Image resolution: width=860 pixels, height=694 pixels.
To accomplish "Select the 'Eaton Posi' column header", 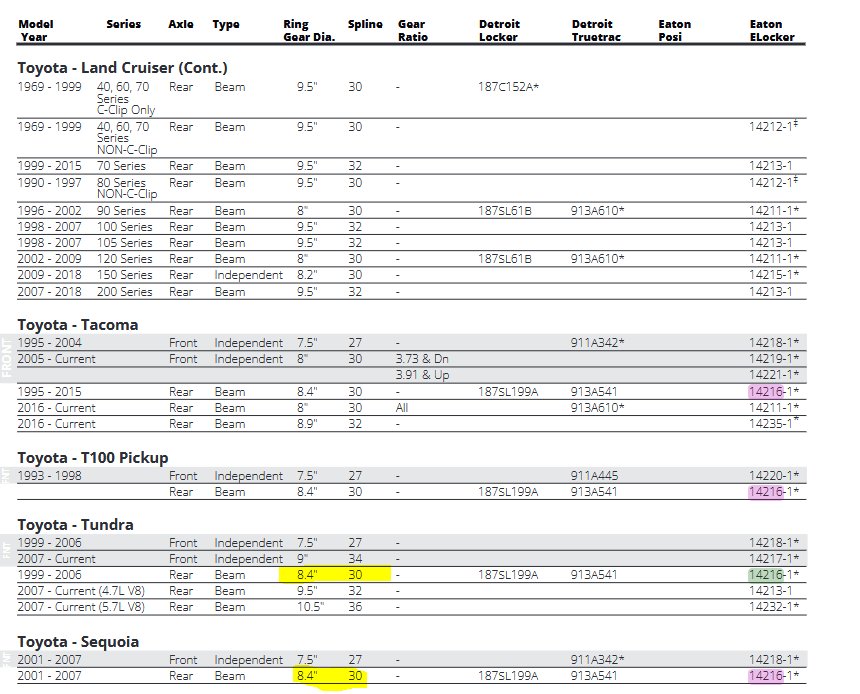I will [674, 31].
